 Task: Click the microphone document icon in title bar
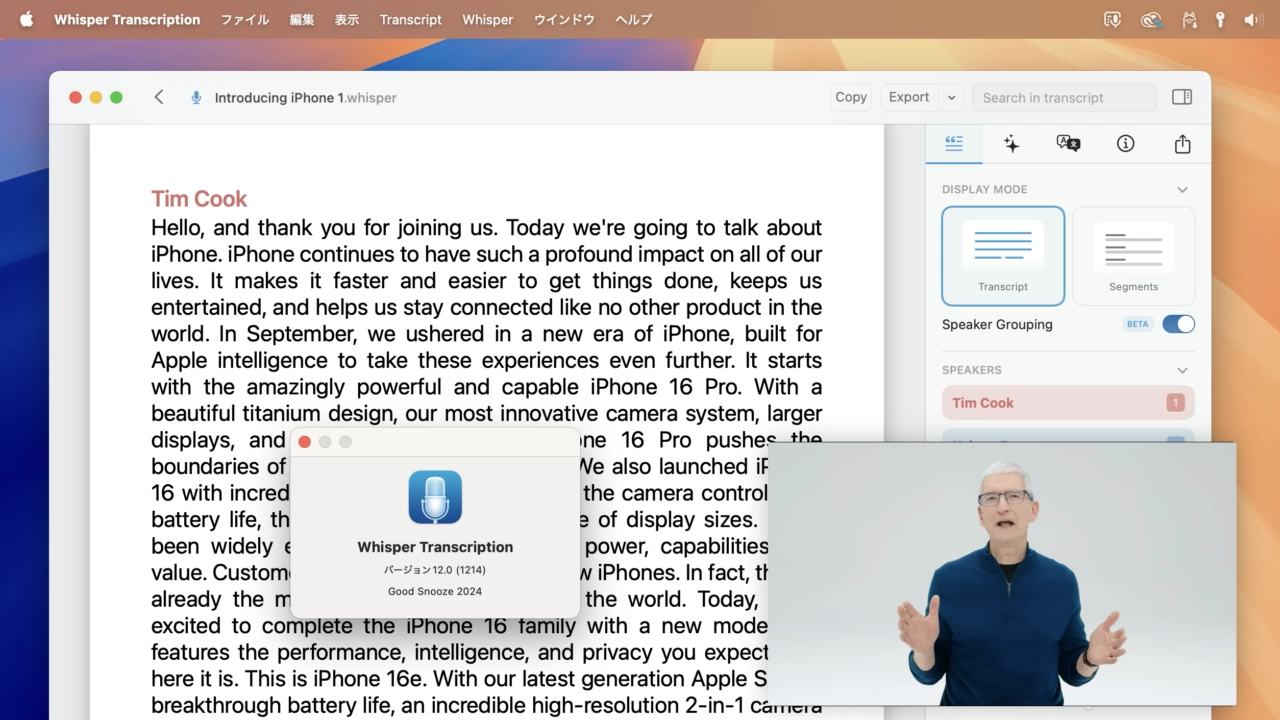[x=196, y=98]
